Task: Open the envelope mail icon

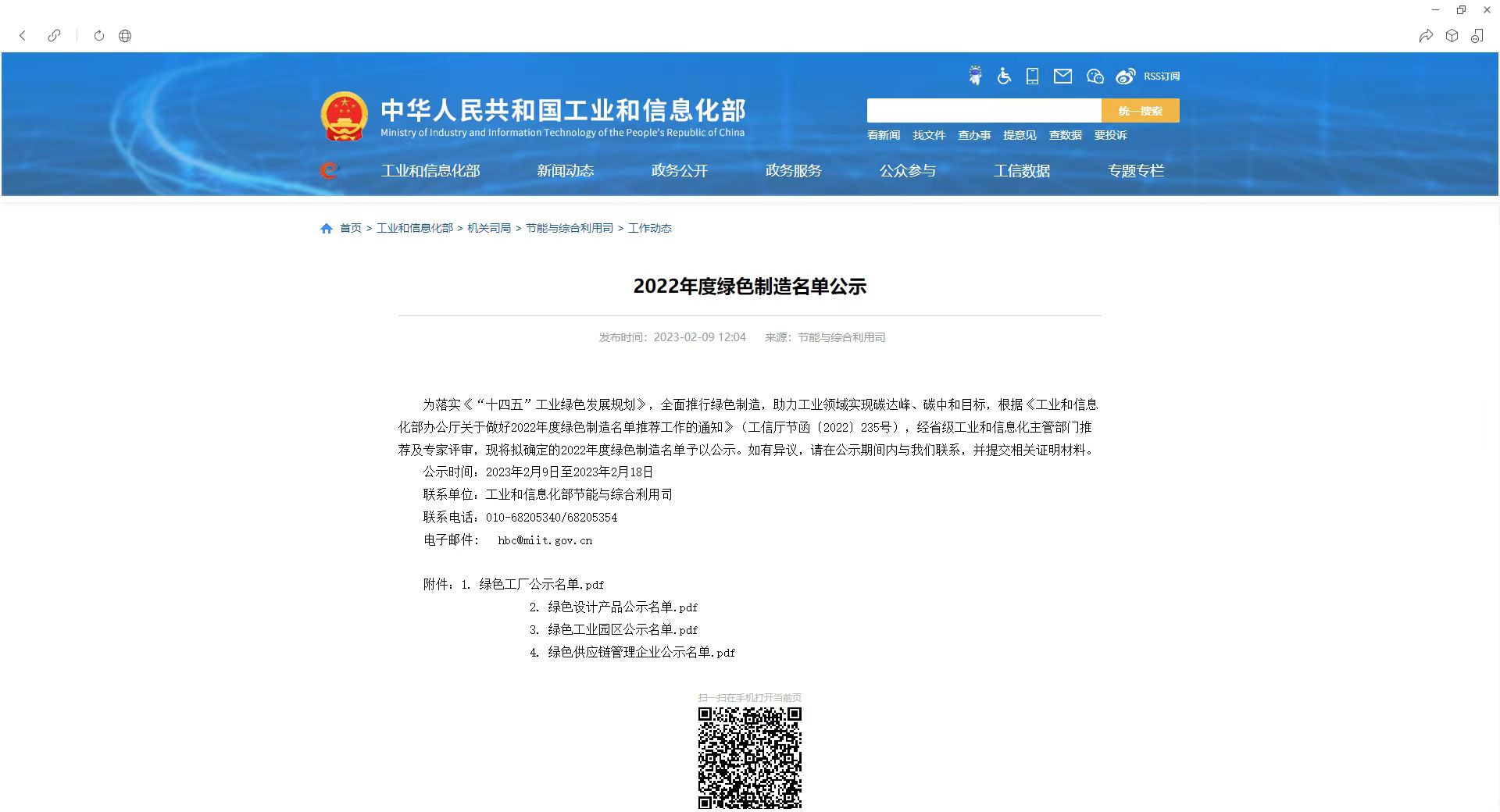Action: click(x=1062, y=76)
